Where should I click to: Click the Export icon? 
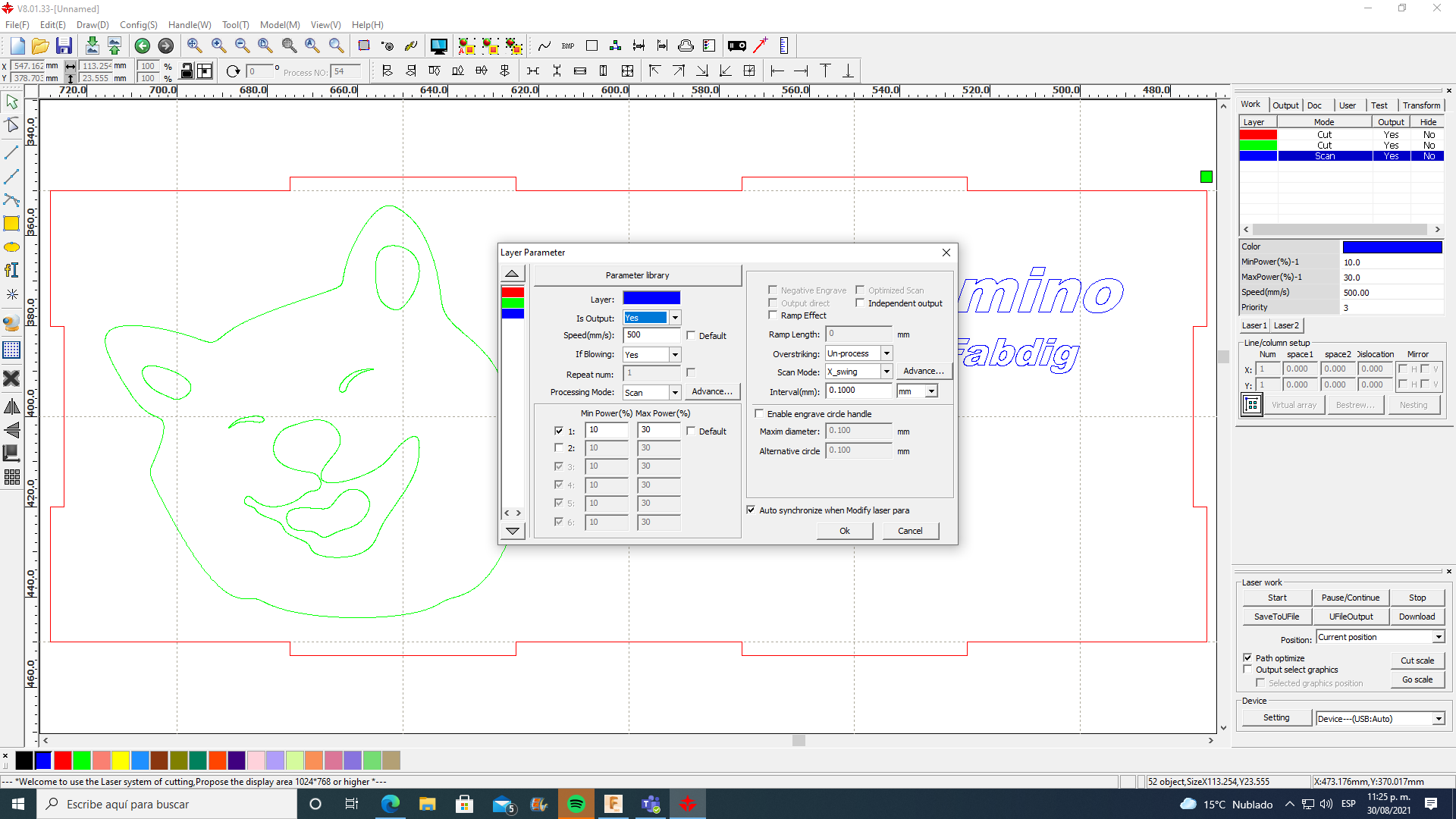pos(115,46)
